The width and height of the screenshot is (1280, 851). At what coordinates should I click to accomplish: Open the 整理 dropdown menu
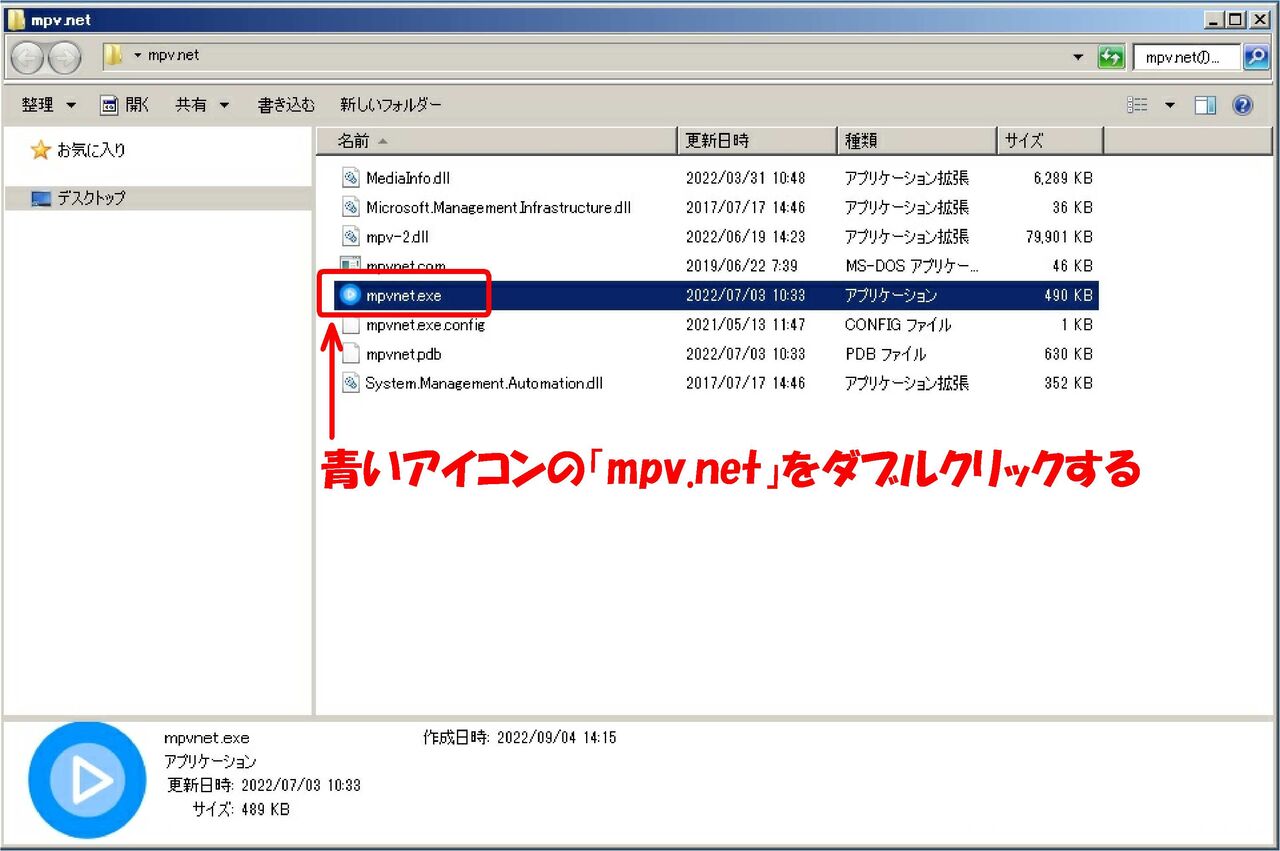coord(46,104)
